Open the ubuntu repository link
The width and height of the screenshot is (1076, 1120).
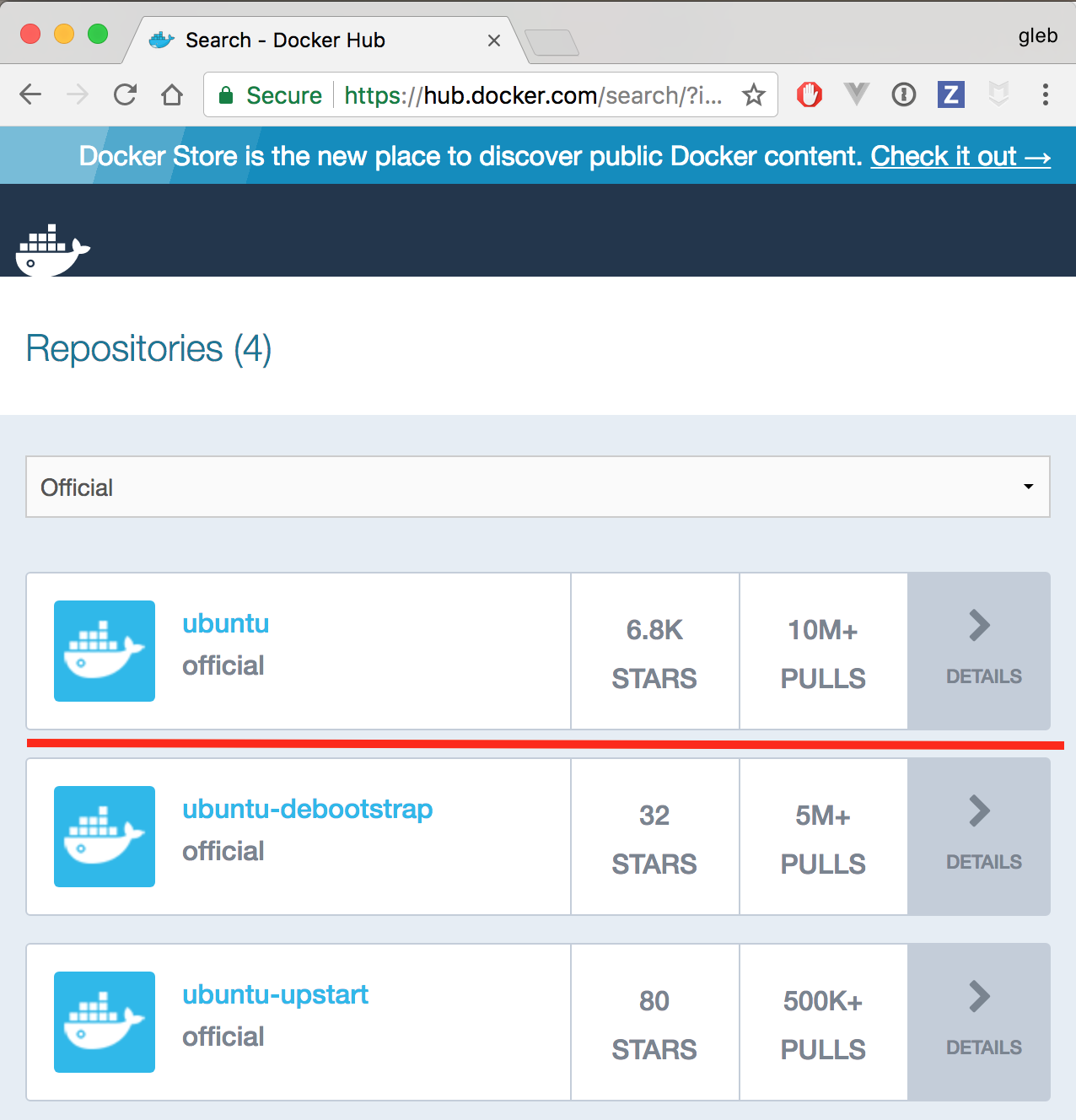(226, 623)
